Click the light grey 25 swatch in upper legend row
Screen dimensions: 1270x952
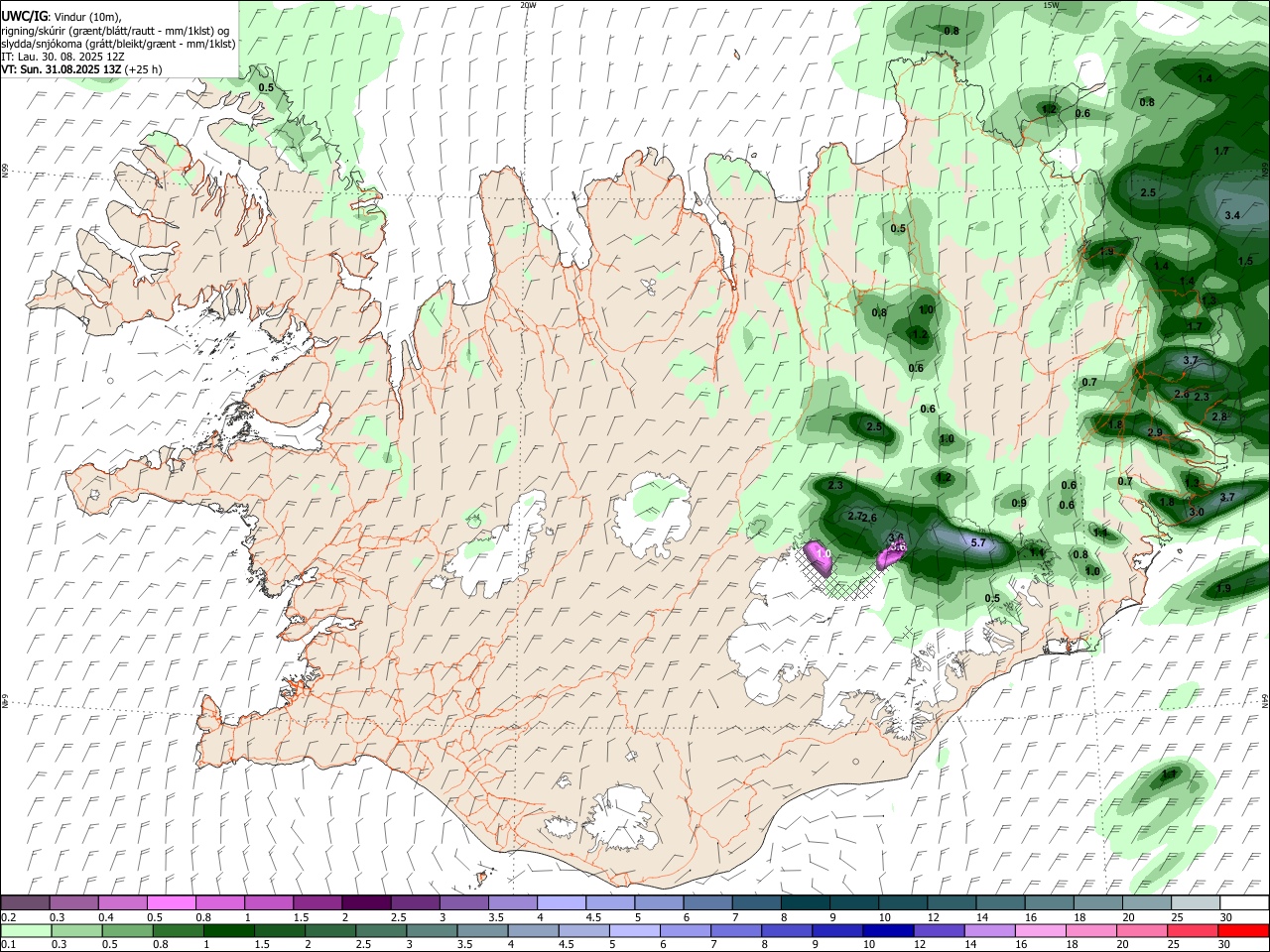pos(1194,902)
